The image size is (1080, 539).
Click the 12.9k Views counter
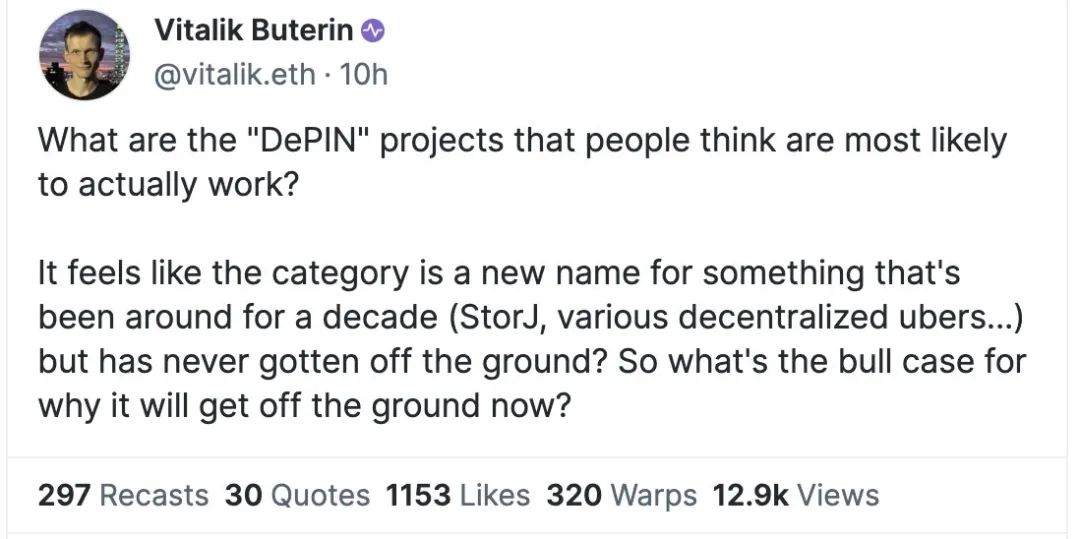795,495
